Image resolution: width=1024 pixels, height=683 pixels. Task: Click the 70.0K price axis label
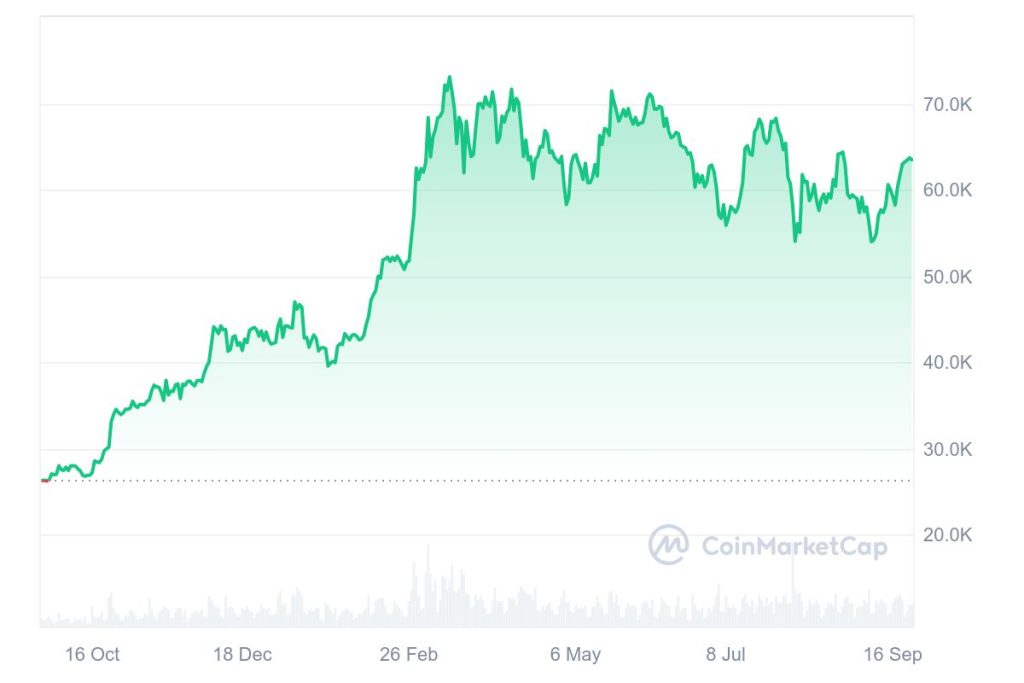pos(948,104)
